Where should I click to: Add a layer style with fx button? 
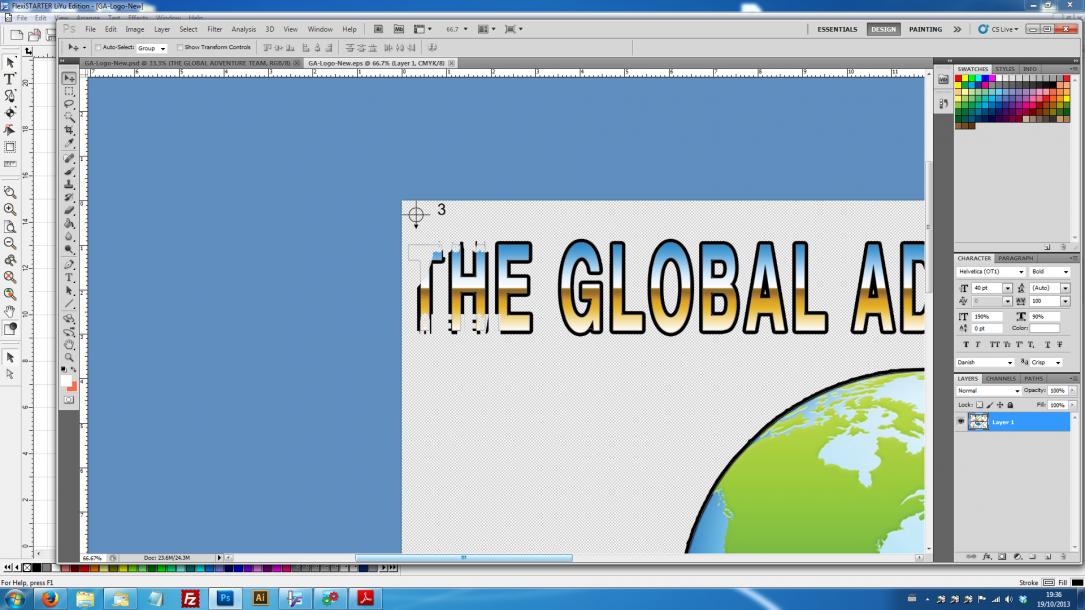click(987, 556)
